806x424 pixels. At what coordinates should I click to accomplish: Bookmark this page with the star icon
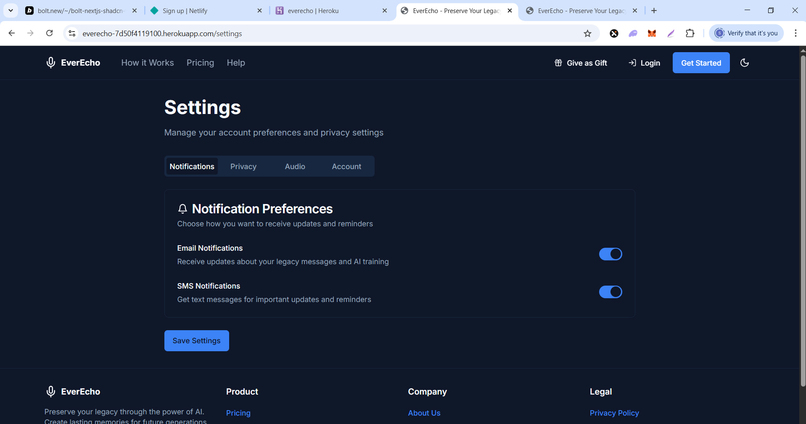(588, 33)
